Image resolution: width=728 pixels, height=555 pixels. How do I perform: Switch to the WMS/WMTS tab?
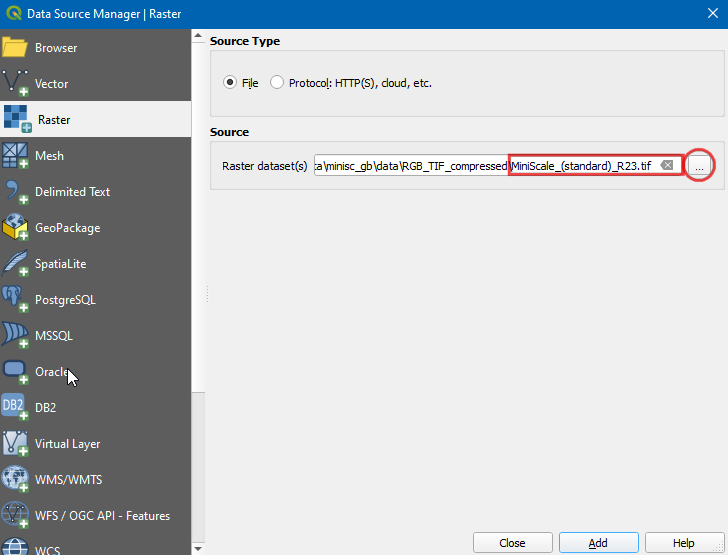pyautogui.click(x=68, y=480)
